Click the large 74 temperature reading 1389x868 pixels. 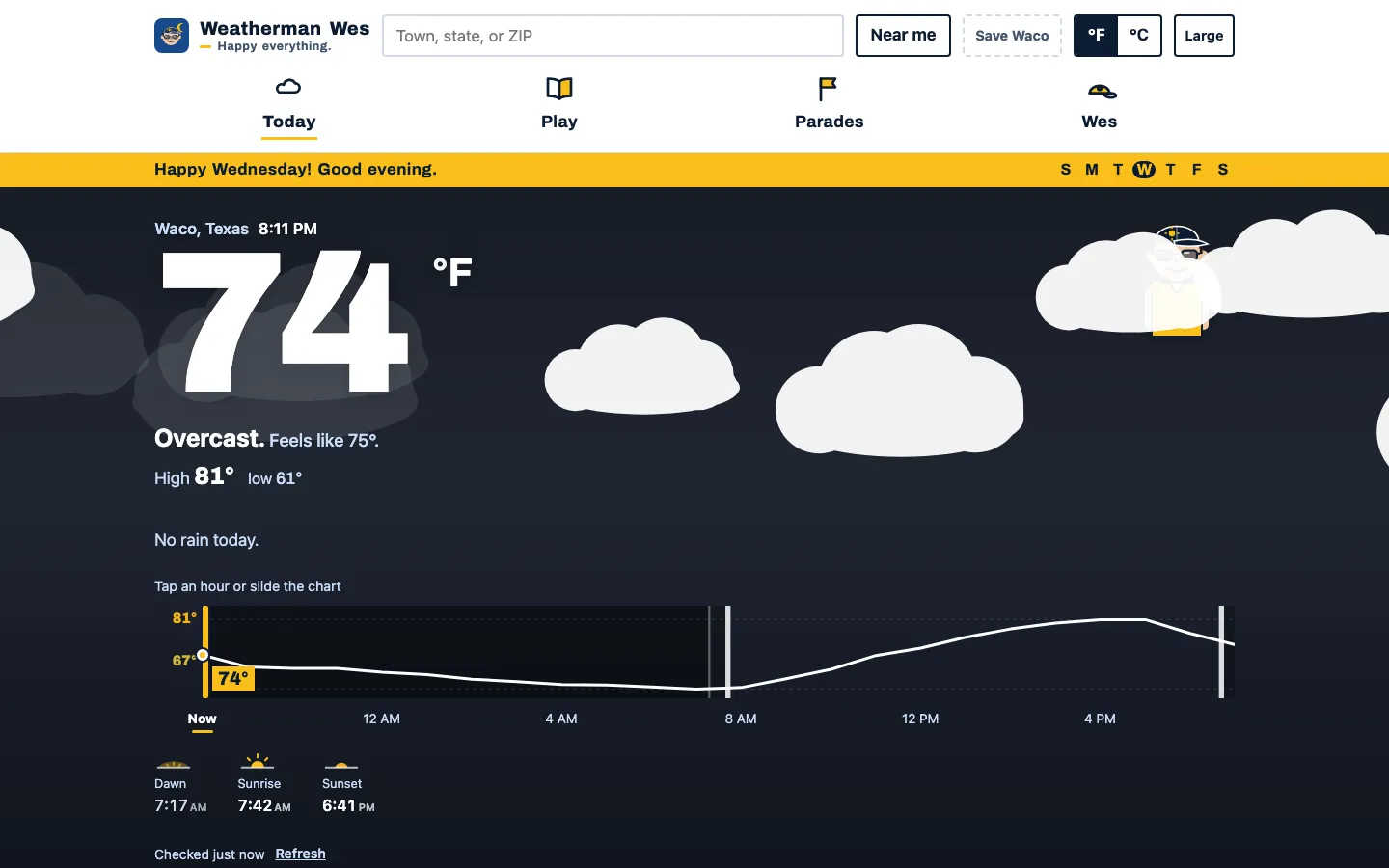coord(286,321)
